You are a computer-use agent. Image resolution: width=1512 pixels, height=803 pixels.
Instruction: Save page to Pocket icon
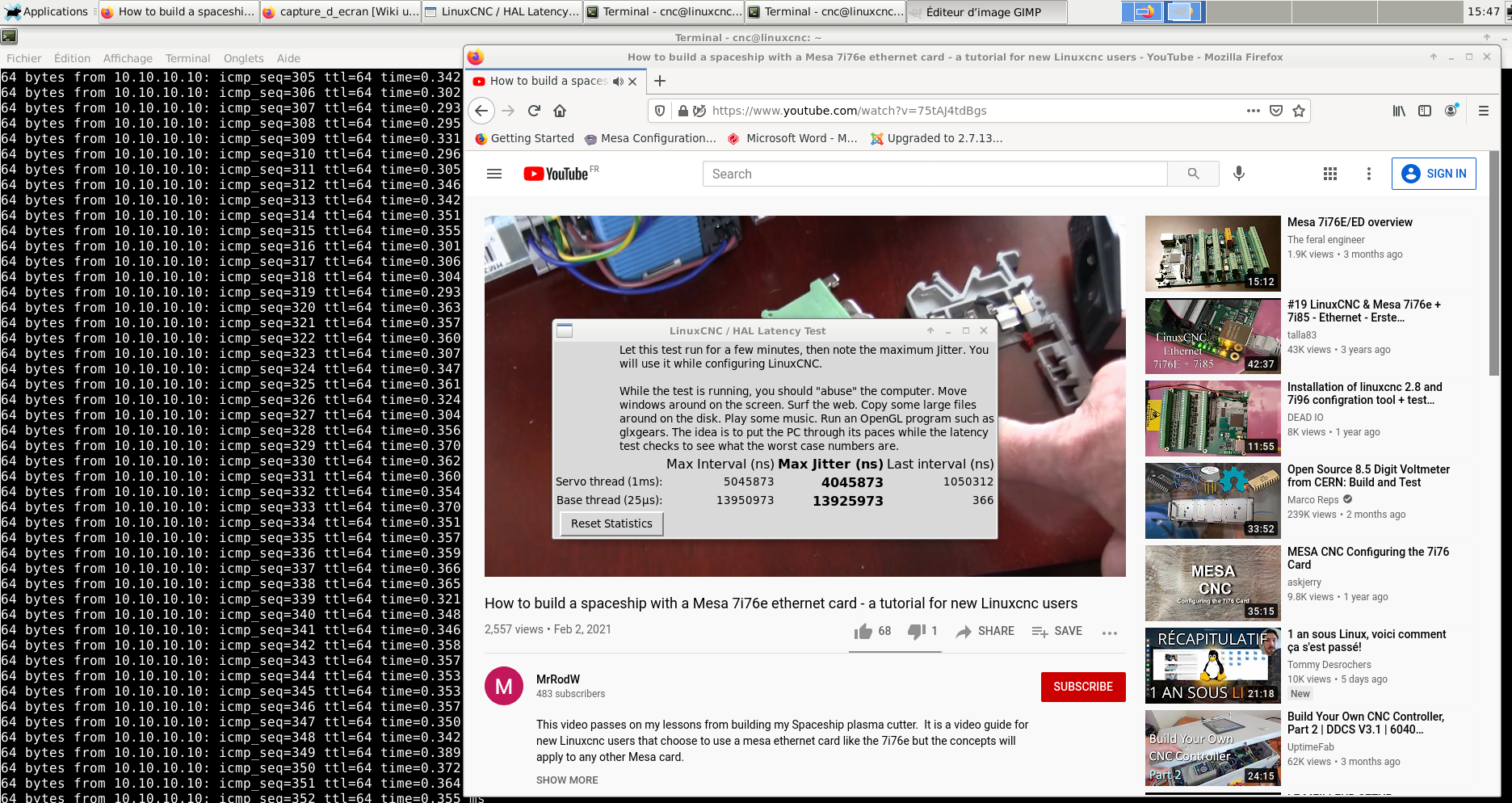[x=1276, y=111]
